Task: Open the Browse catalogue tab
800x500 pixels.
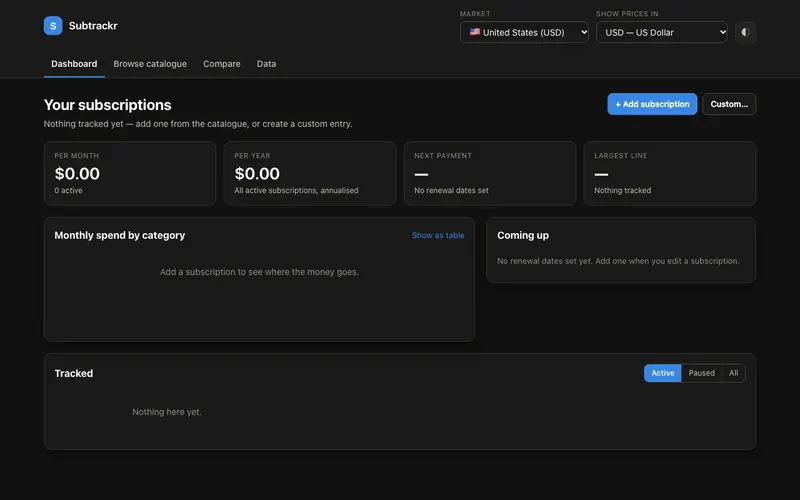Action: coord(150,64)
